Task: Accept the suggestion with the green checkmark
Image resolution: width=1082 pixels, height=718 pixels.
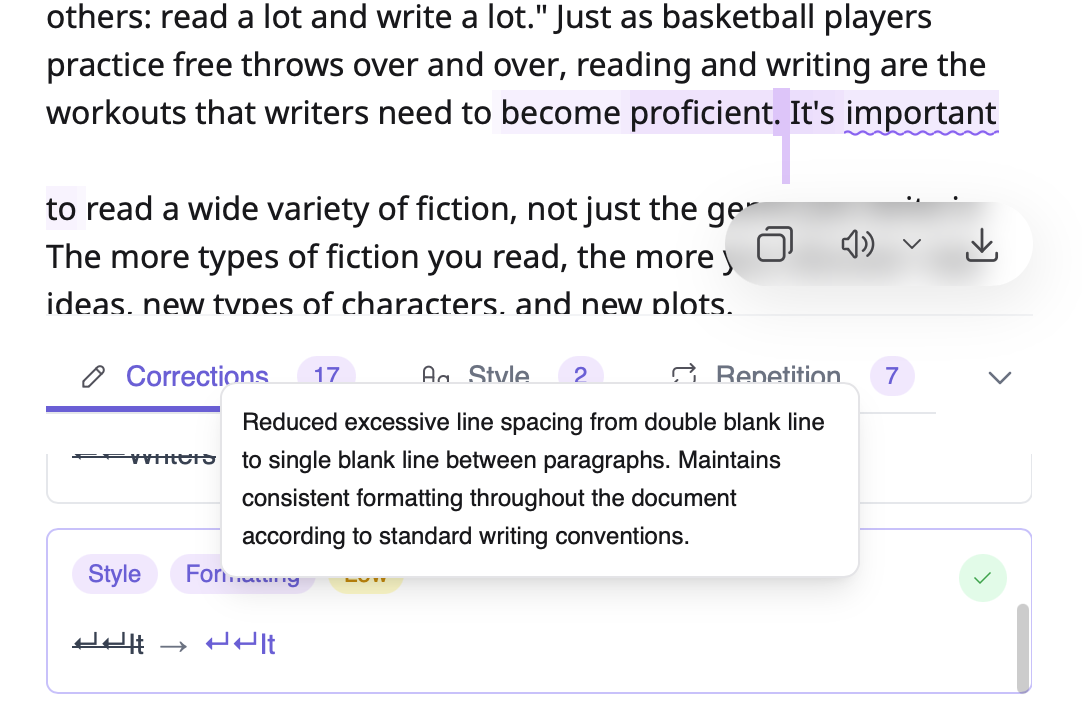Action: click(x=983, y=578)
